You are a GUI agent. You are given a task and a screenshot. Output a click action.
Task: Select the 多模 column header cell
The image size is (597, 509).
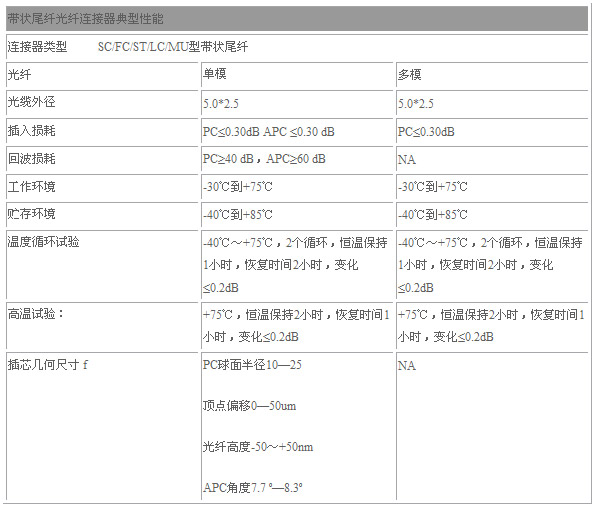(492, 75)
